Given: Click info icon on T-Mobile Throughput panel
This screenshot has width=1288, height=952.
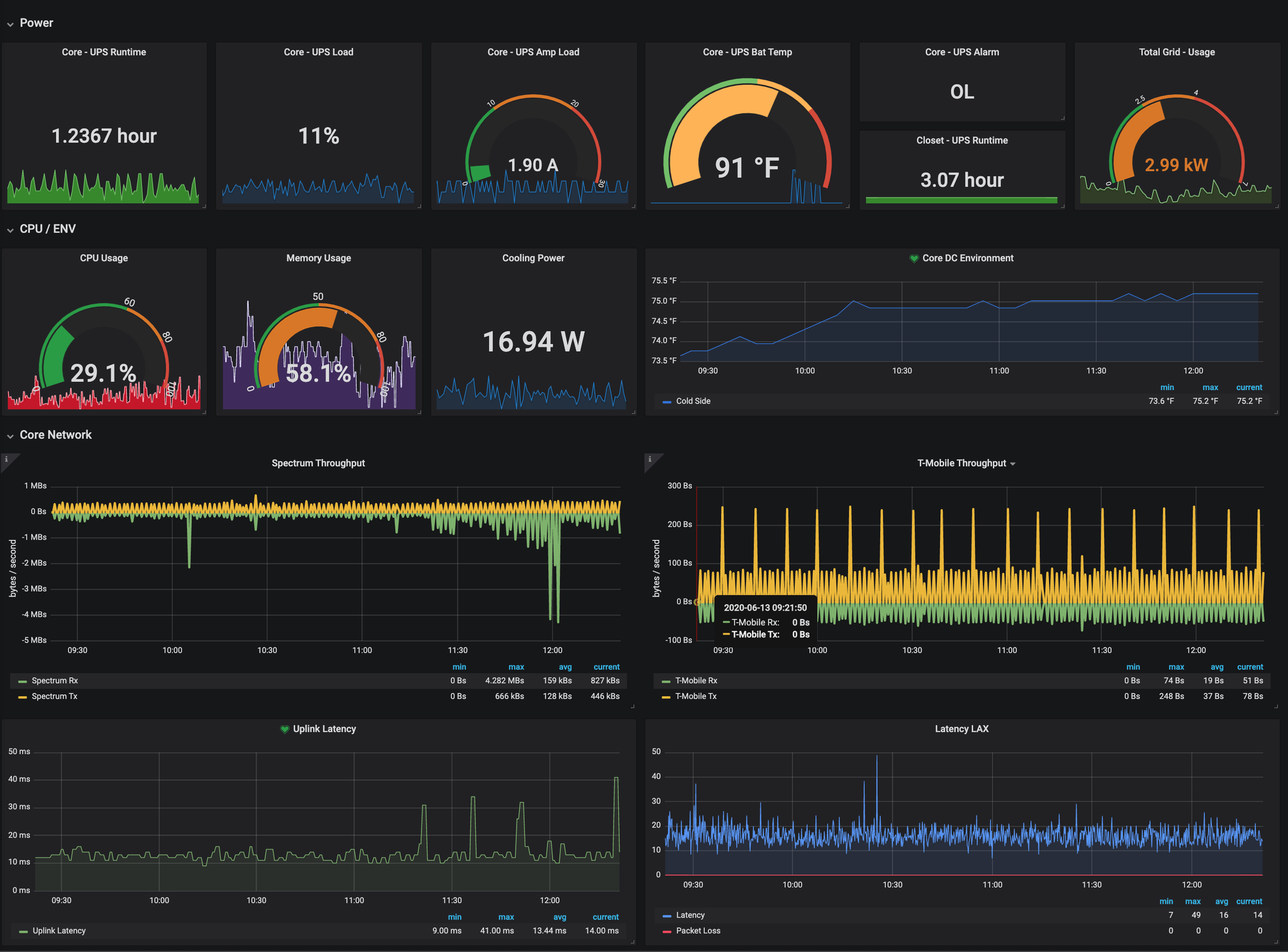Looking at the screenshot, I should click(x=650, y=459).
